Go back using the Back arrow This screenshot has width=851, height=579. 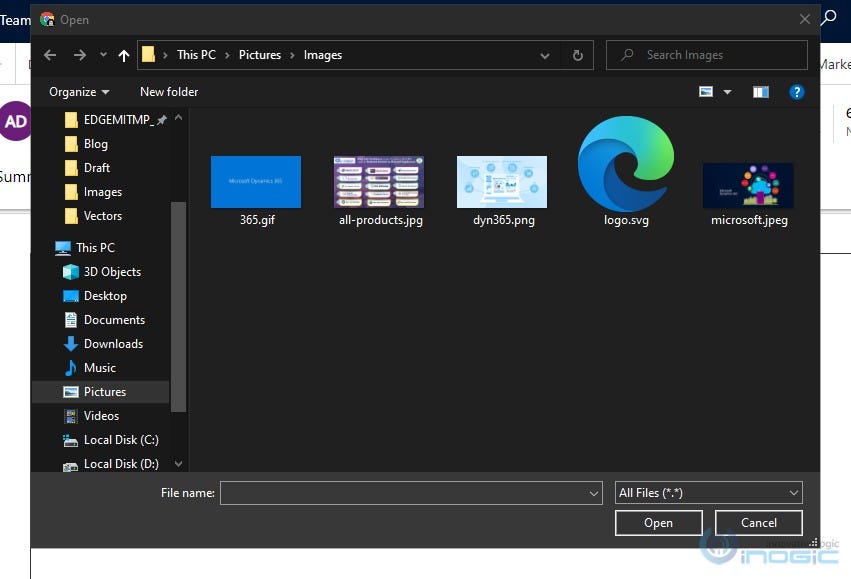(50, 55)
